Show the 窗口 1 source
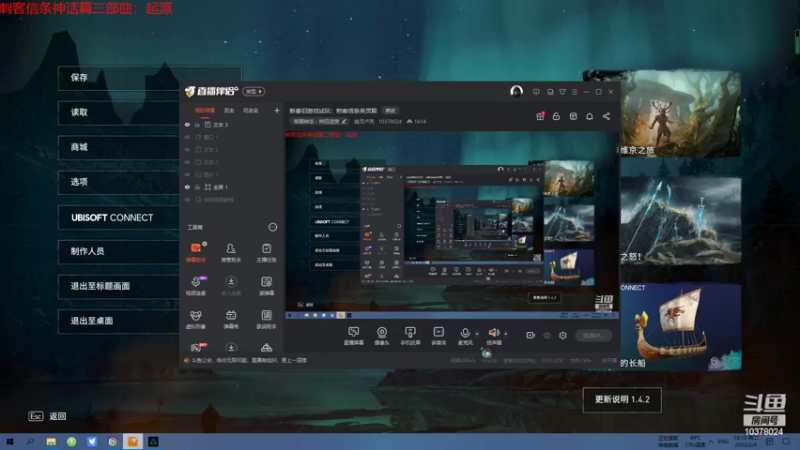The height and width of the screenshot is (450, 800). (187, 137)
